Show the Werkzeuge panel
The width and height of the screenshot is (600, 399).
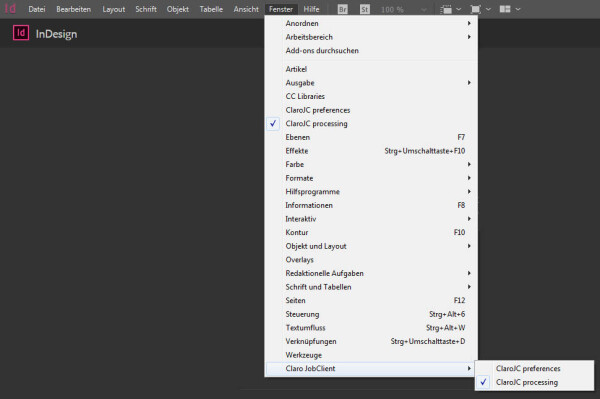click(x=371, y=355)
